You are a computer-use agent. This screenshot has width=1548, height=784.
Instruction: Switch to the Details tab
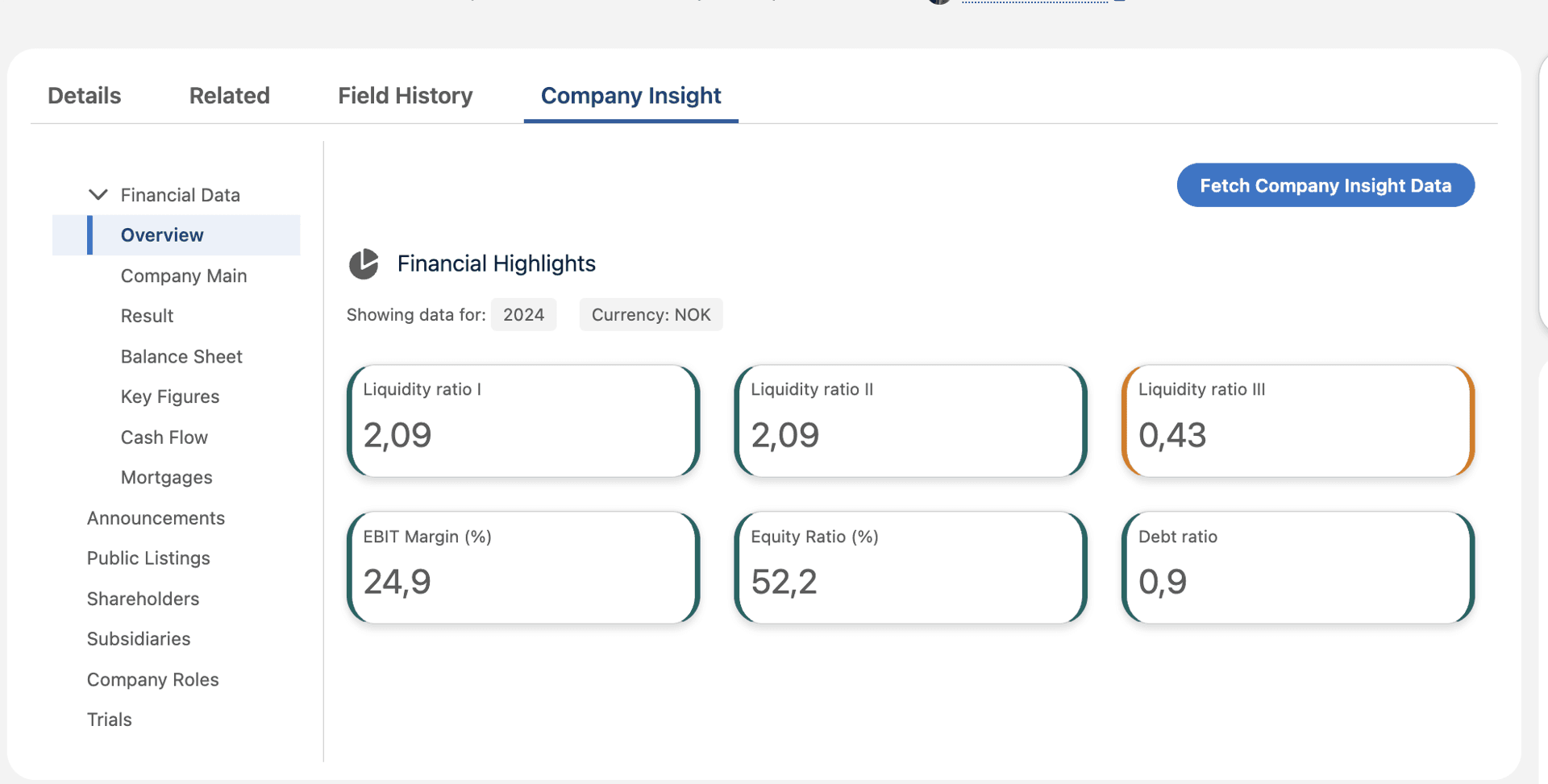point(84,95)
